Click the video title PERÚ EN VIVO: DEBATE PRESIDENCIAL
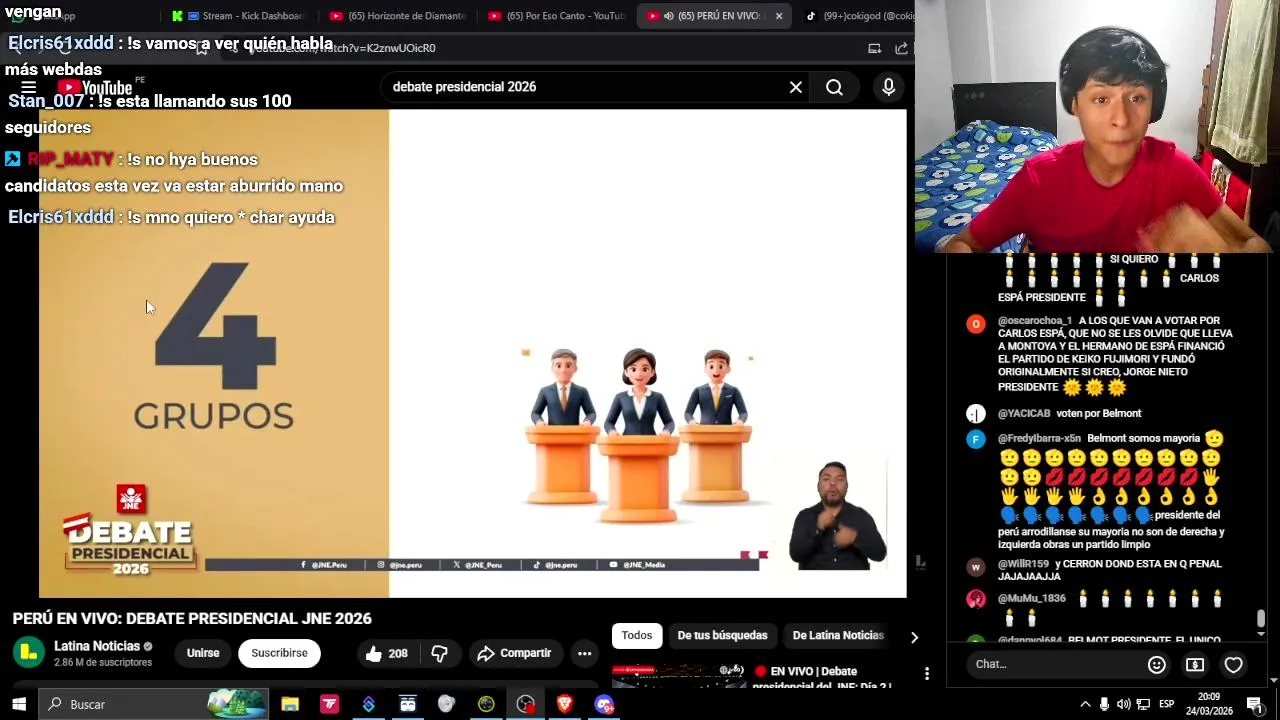Viewport: 1280px width, 720px height. (192, 619)
